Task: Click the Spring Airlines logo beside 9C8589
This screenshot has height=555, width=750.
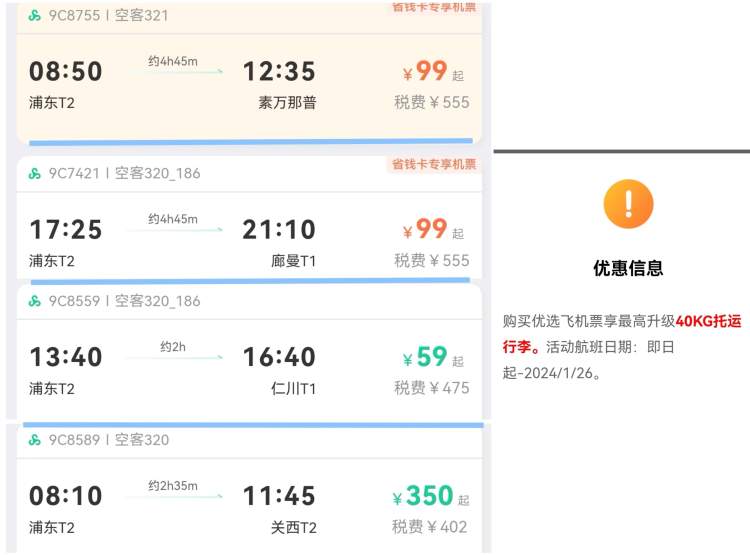Action: pyautogui.click(x=35, y=439)
